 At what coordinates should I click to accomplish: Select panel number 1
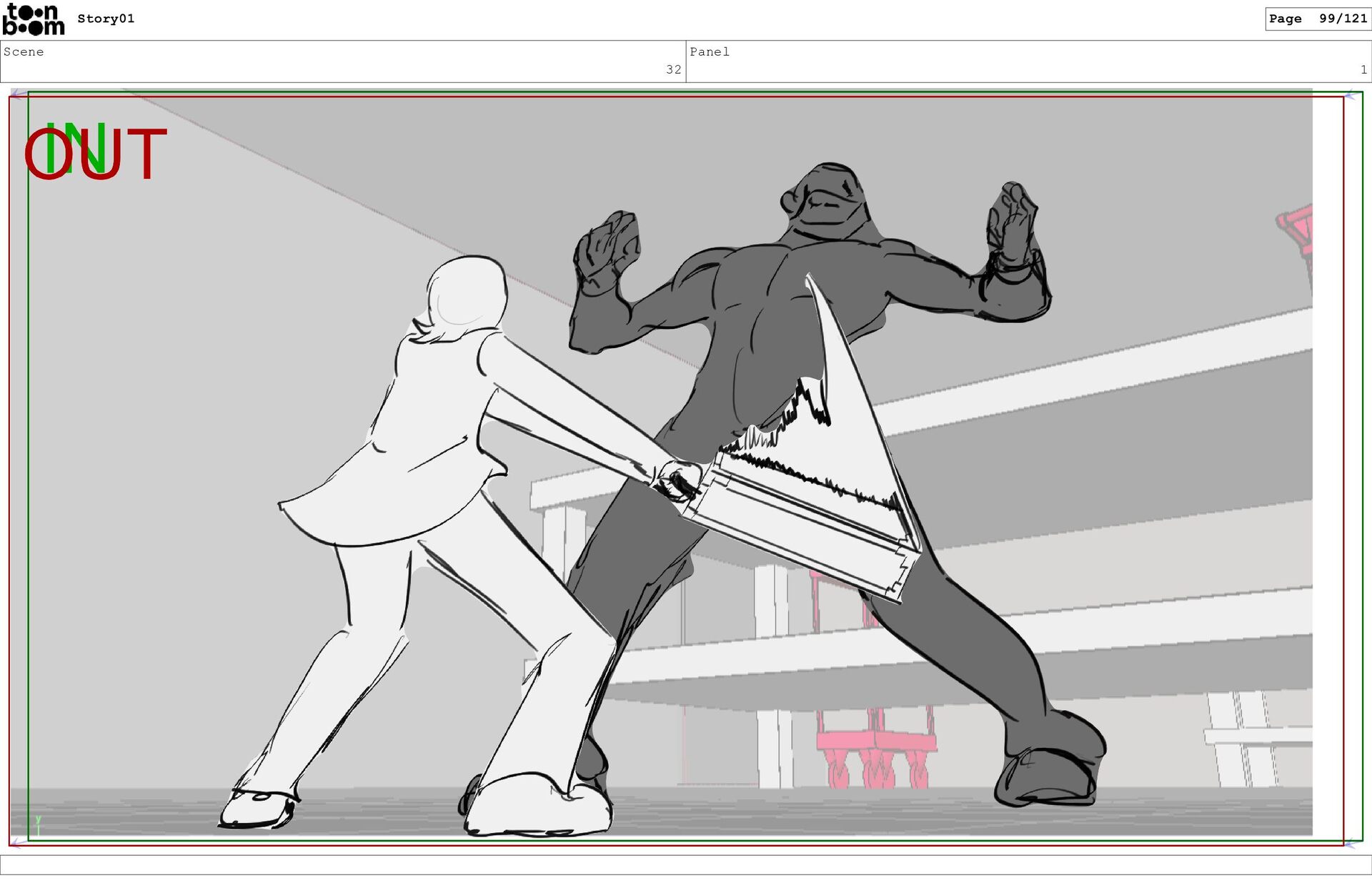1363,70
